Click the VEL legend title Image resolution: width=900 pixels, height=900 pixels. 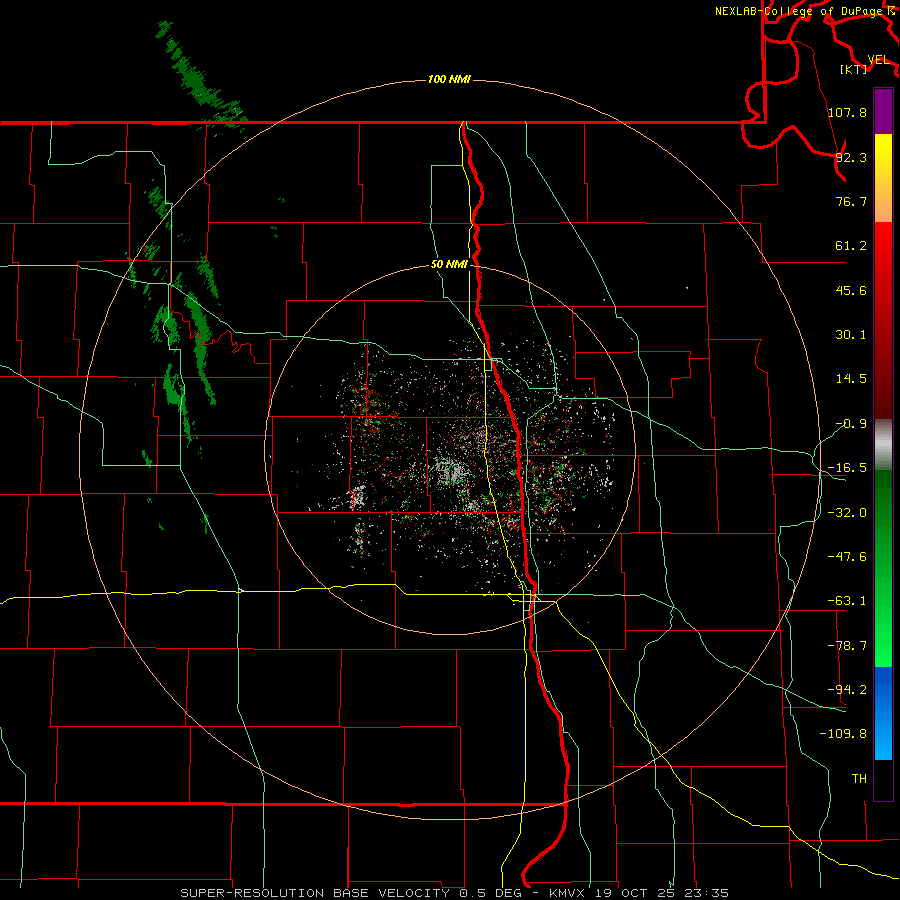tap(878, 60)
